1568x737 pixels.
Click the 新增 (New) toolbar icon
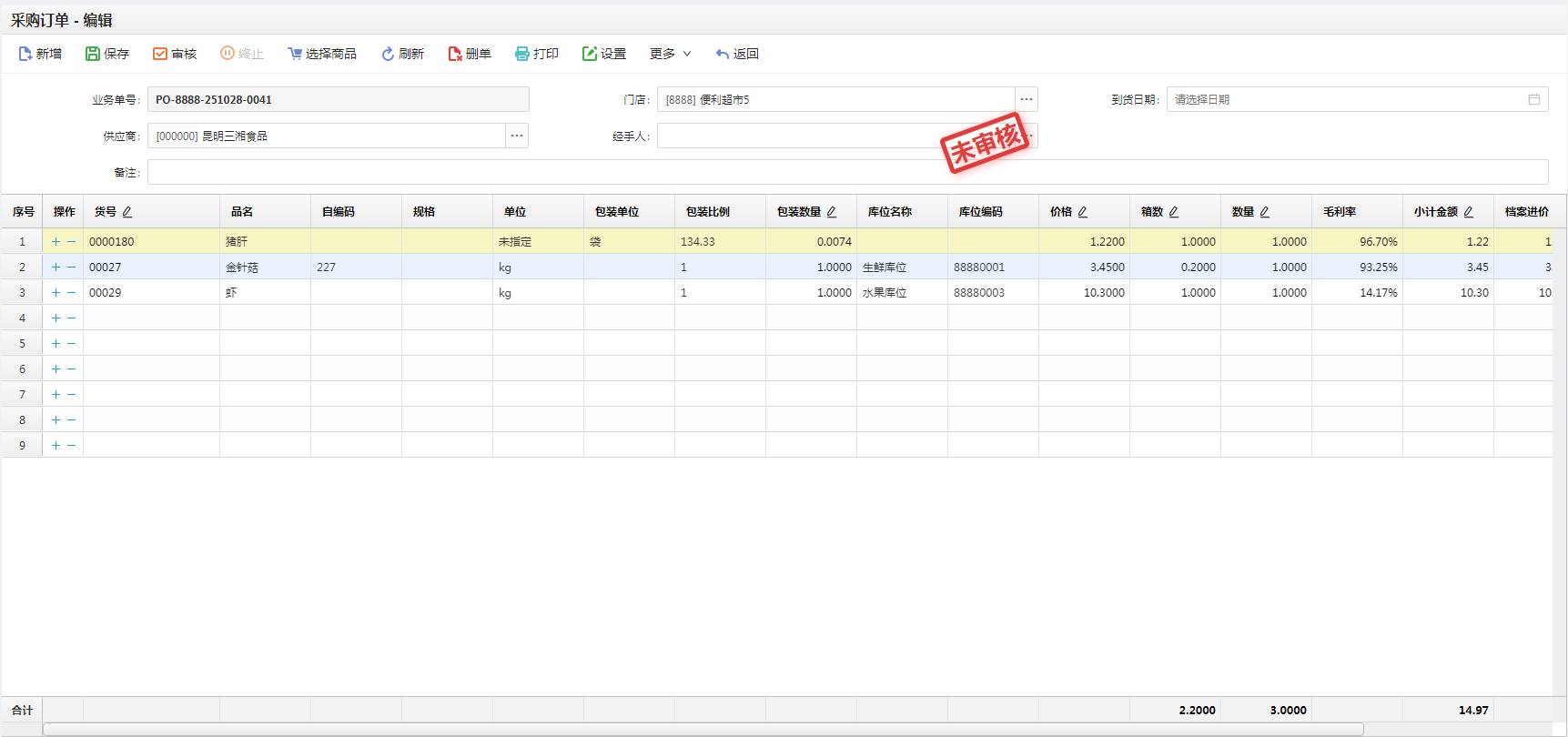tap(25, 55)
